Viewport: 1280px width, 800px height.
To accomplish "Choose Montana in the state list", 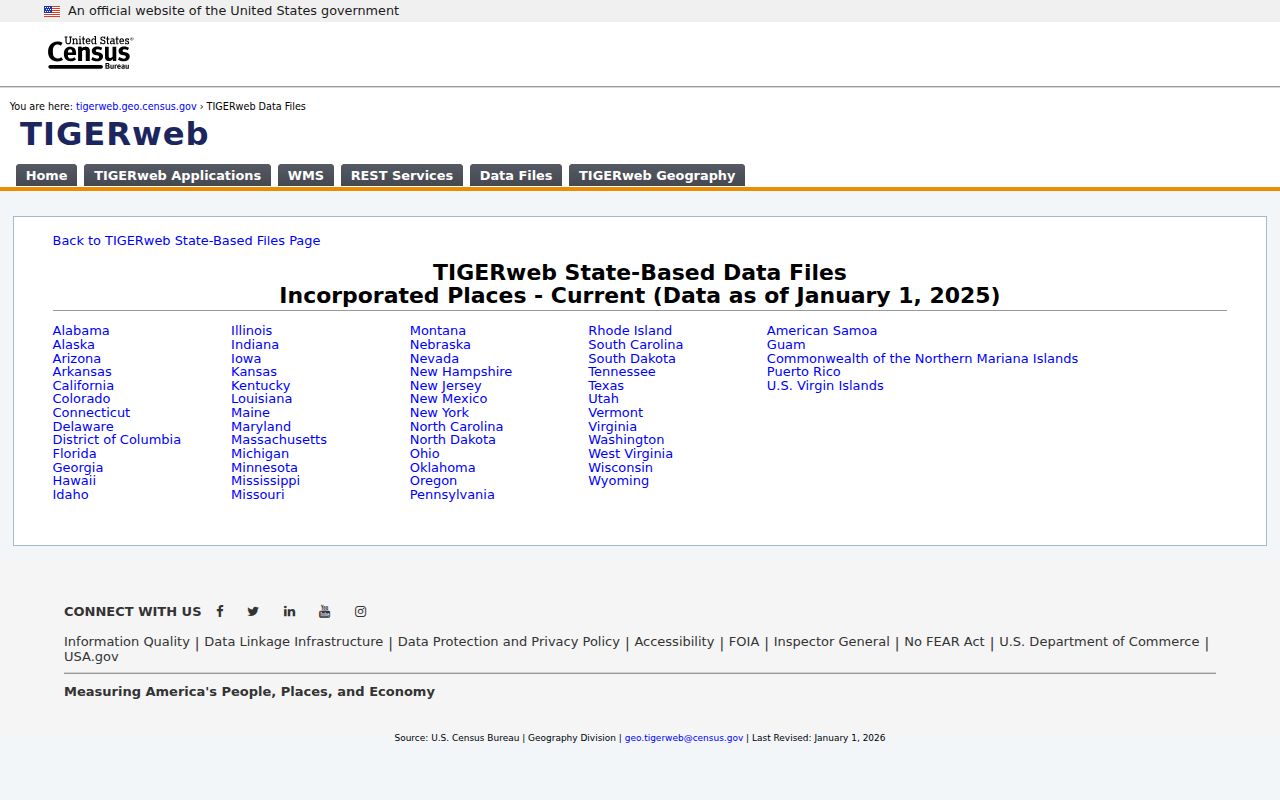I will (x=438, y=331).
